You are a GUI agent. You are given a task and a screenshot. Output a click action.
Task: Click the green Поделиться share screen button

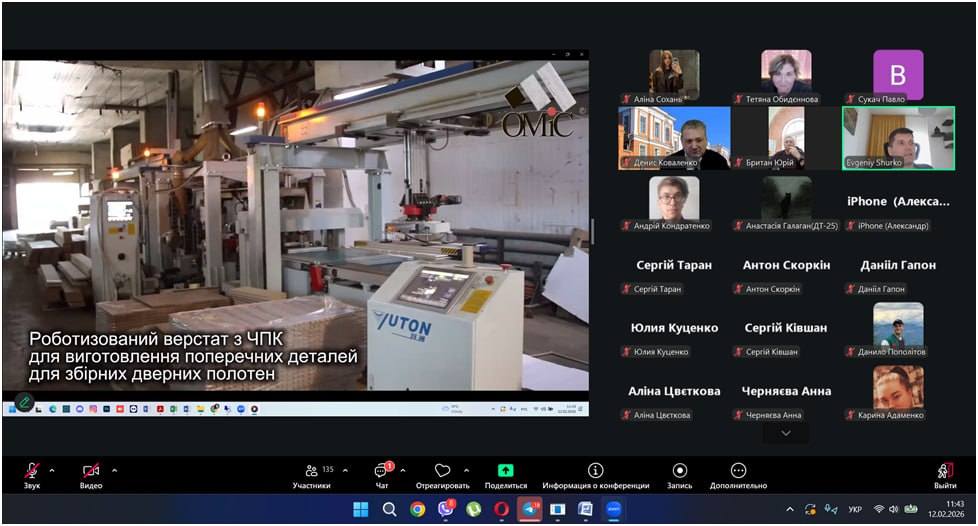[x=505, y=471]
